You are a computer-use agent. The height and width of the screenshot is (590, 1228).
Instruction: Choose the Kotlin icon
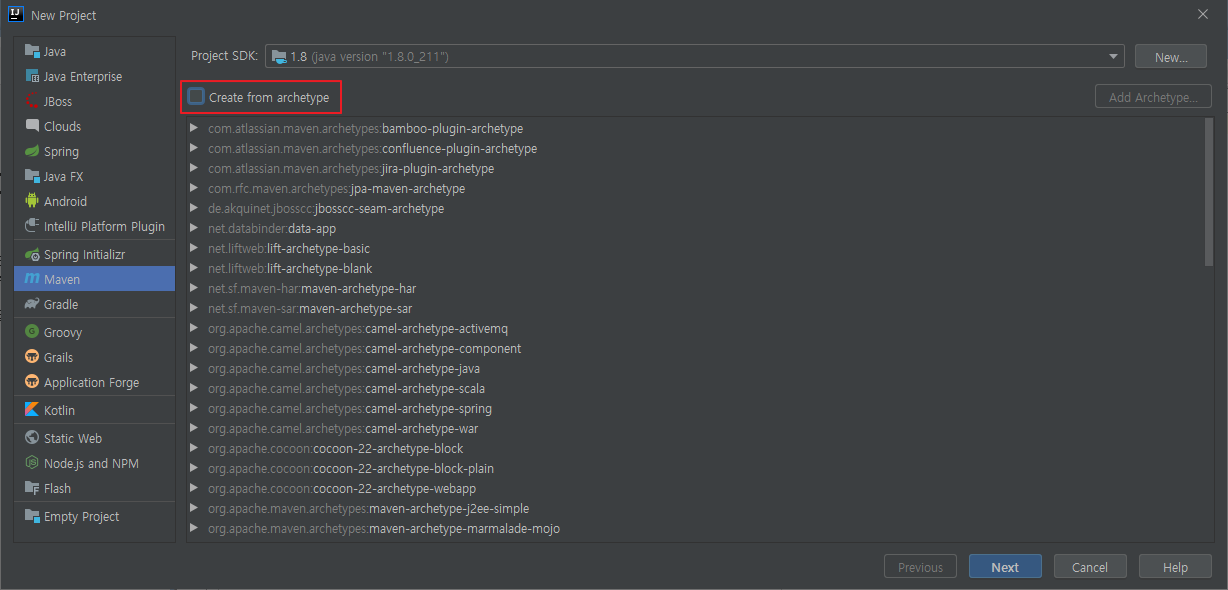click(x=32, y=410)
